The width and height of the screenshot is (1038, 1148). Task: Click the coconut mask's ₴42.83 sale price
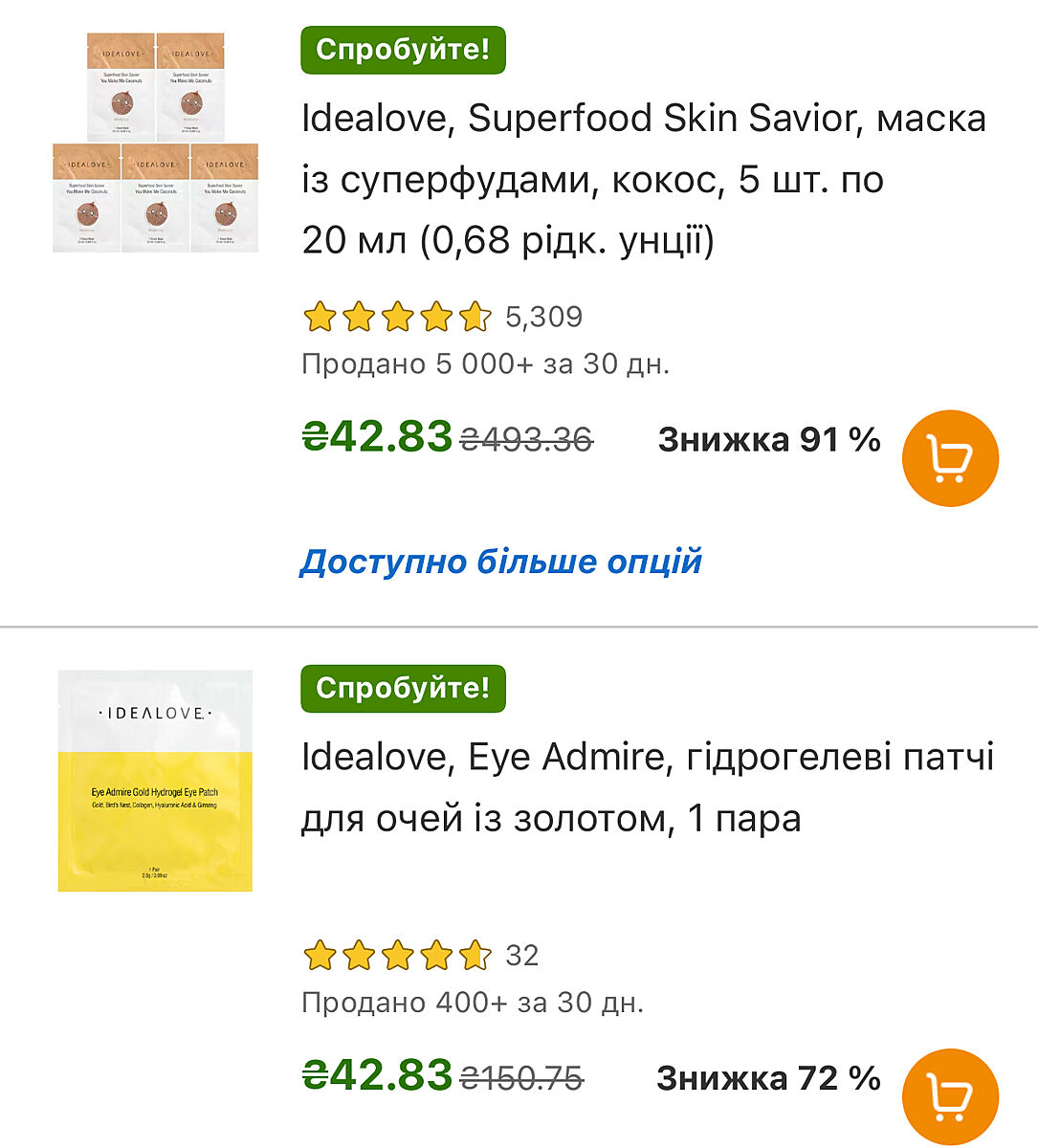pos(377,437)
